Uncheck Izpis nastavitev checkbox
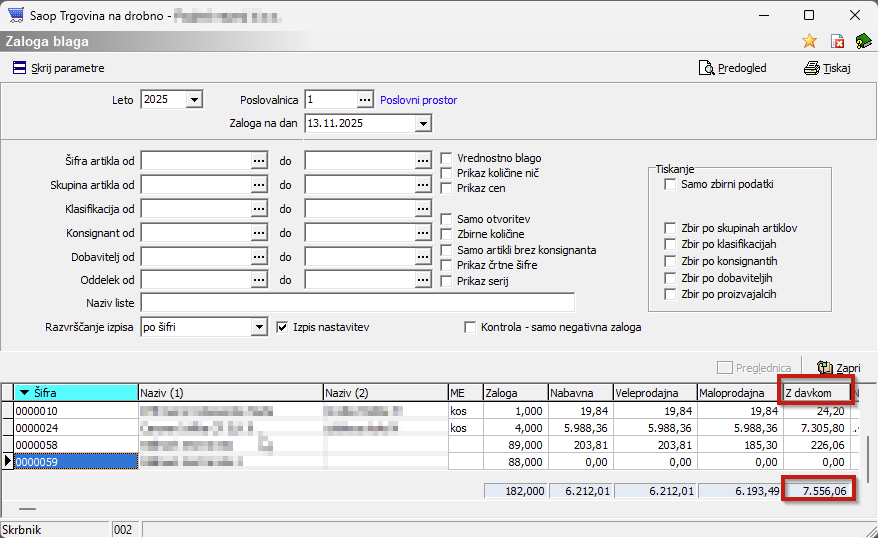 (x=282, y=327)
